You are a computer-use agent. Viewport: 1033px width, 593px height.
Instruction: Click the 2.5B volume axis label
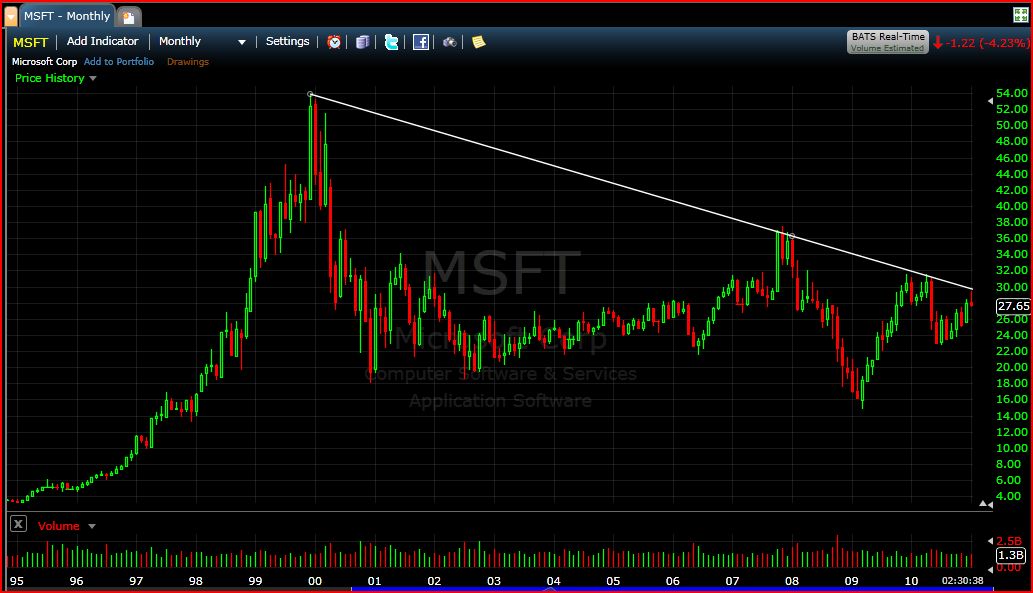tap(1009, 541)
